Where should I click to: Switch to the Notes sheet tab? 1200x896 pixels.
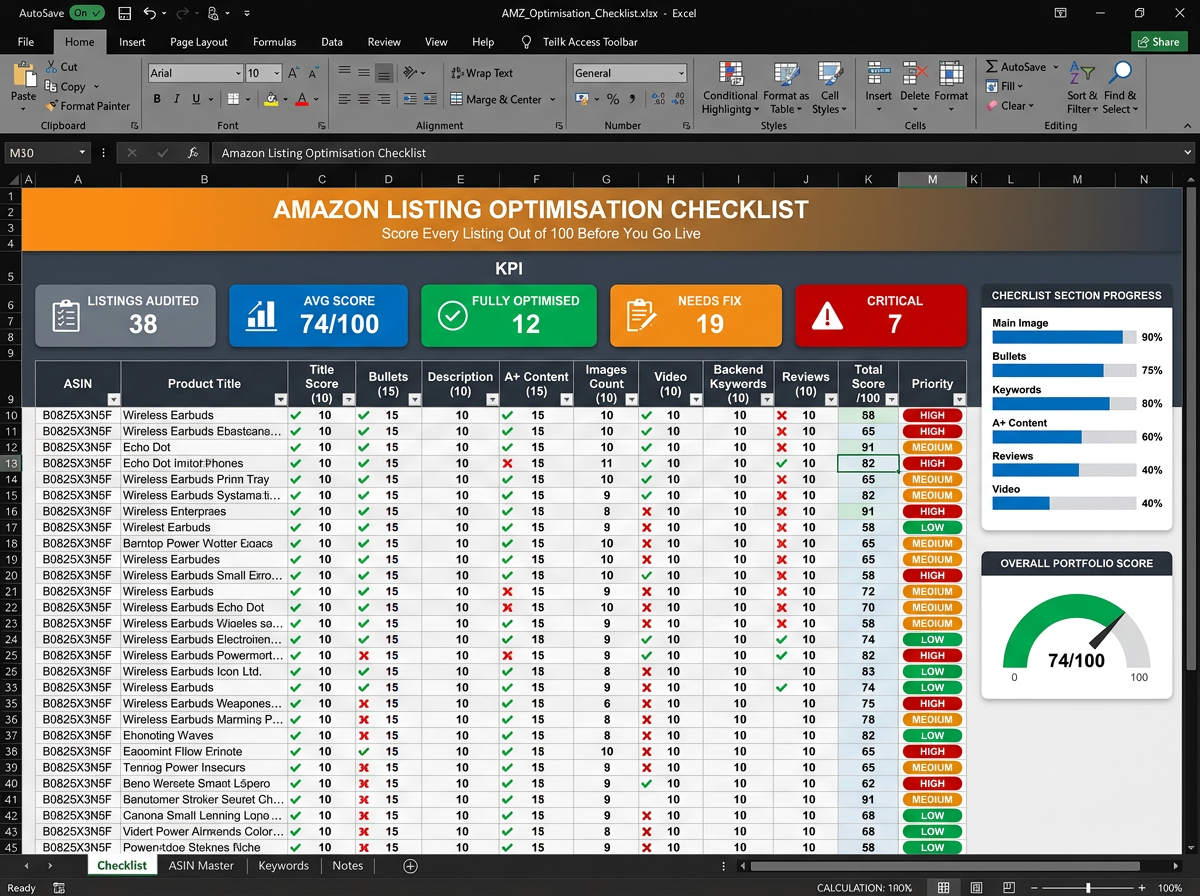tap(348, 866)
